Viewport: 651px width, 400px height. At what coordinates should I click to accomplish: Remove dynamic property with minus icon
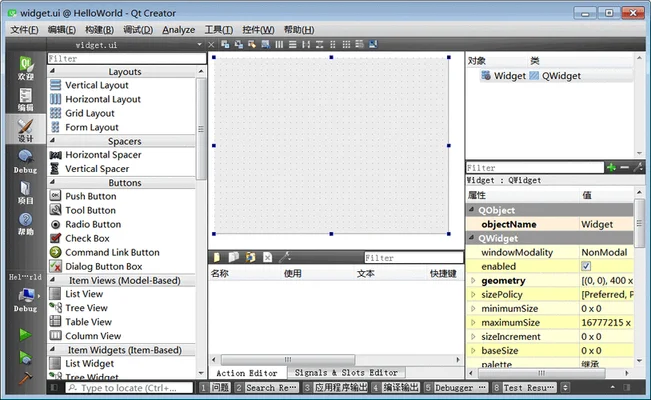tap(624, 167)
